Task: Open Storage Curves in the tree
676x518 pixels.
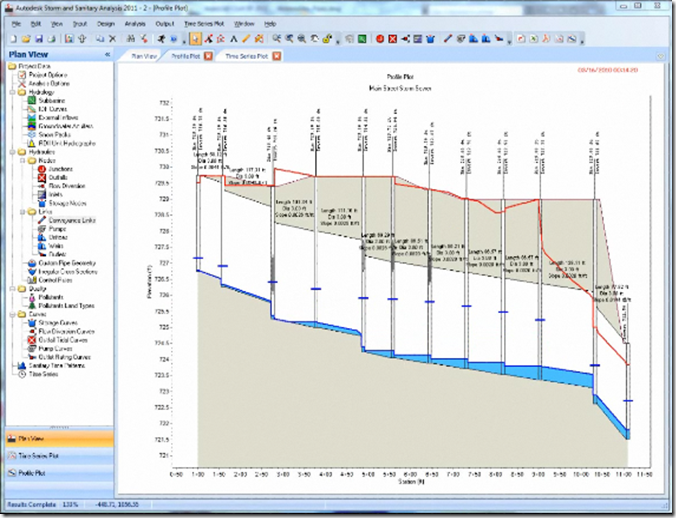Action: point(59,322)
